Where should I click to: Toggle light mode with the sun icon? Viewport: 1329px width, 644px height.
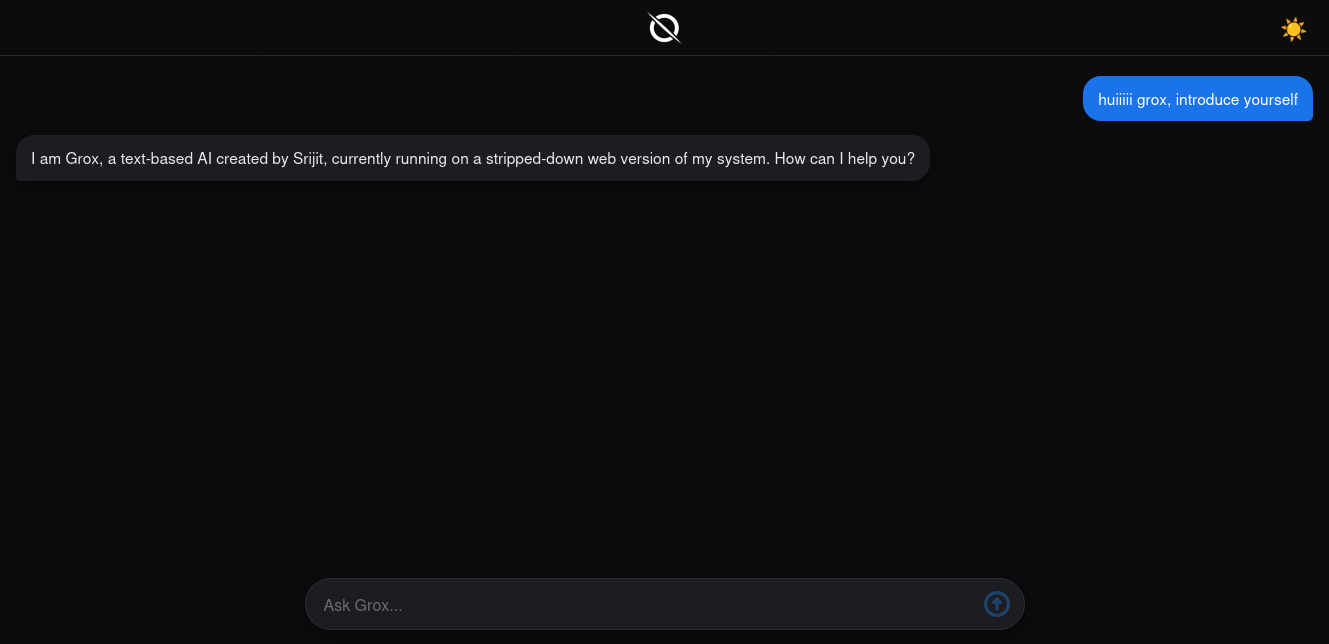(1293, 29)
